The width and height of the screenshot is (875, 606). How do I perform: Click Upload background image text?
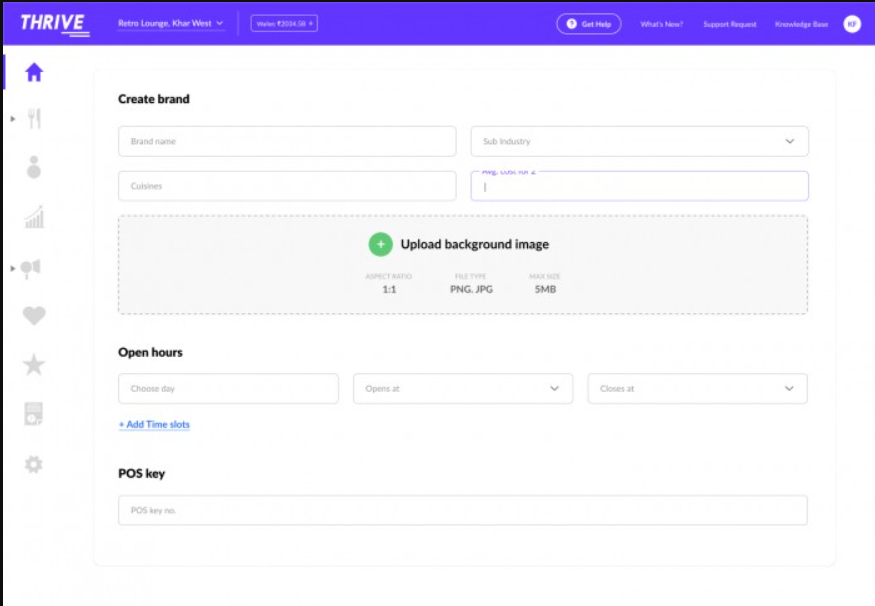pos(475,244)
